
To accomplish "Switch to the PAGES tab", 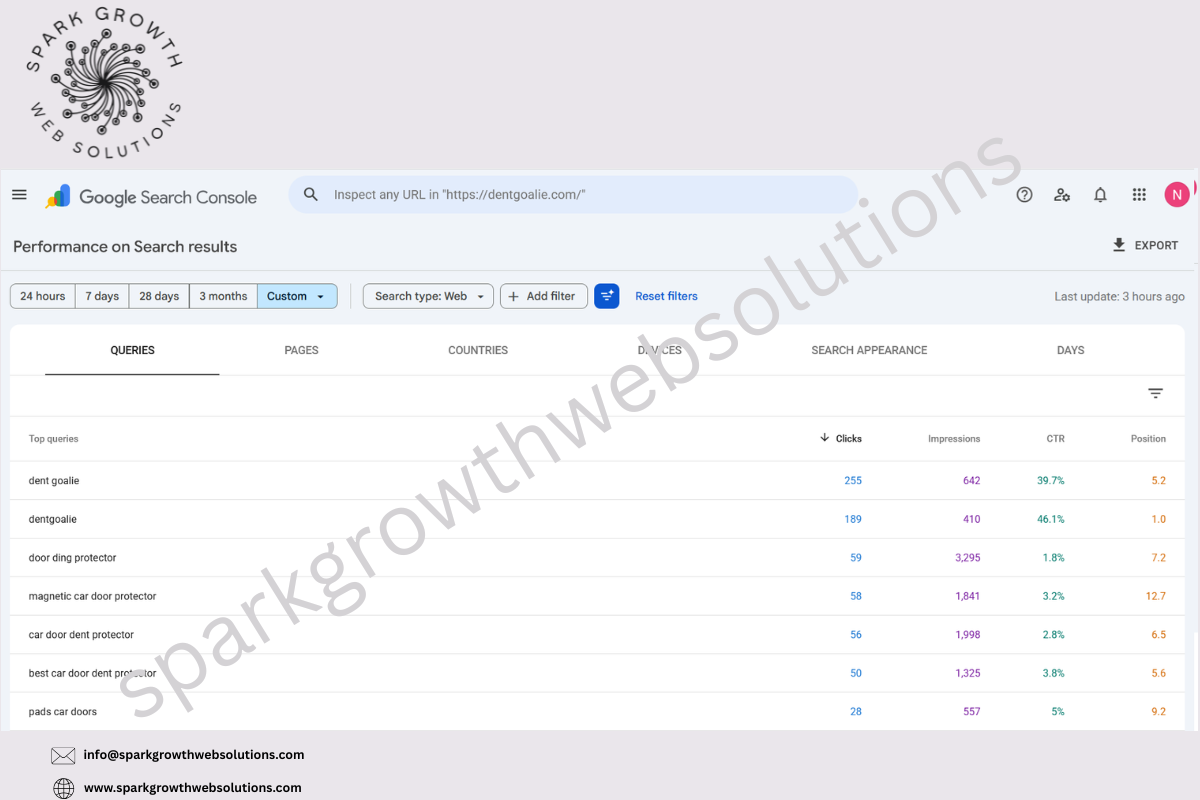I will click(x=301, y=350).
